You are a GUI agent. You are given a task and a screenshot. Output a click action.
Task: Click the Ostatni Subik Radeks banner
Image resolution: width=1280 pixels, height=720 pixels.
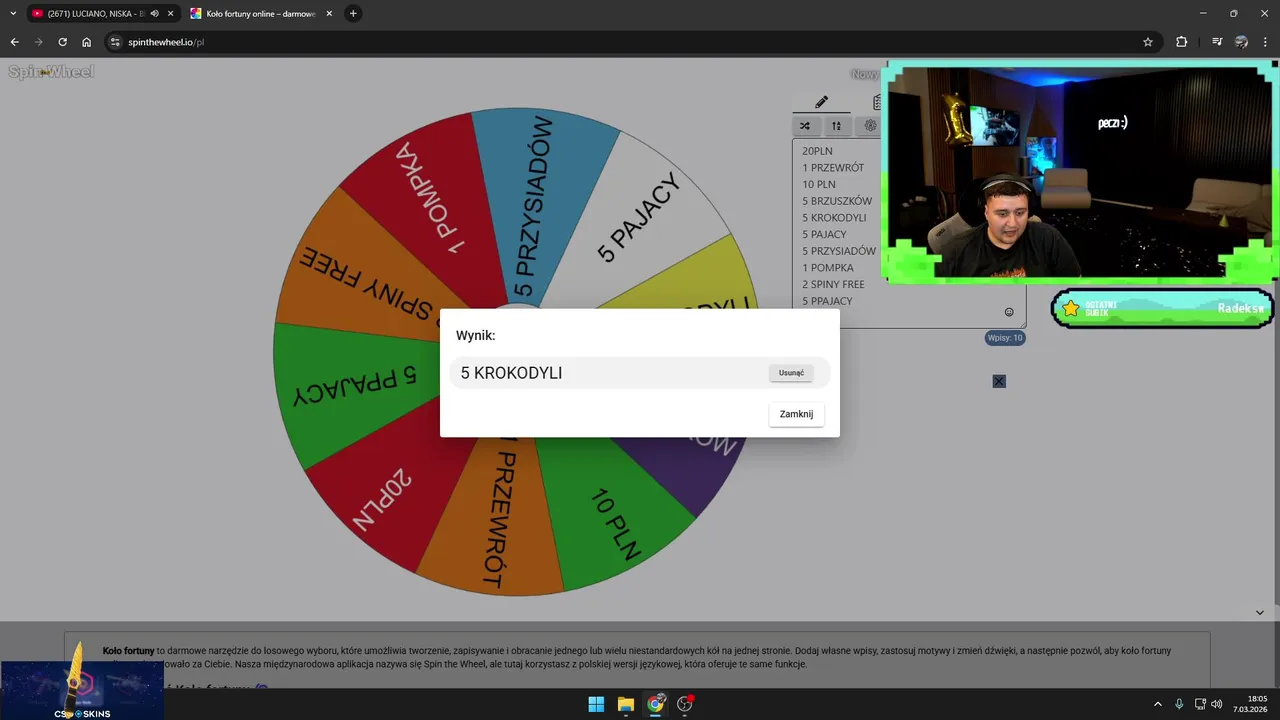click(x=1163, y=308)
